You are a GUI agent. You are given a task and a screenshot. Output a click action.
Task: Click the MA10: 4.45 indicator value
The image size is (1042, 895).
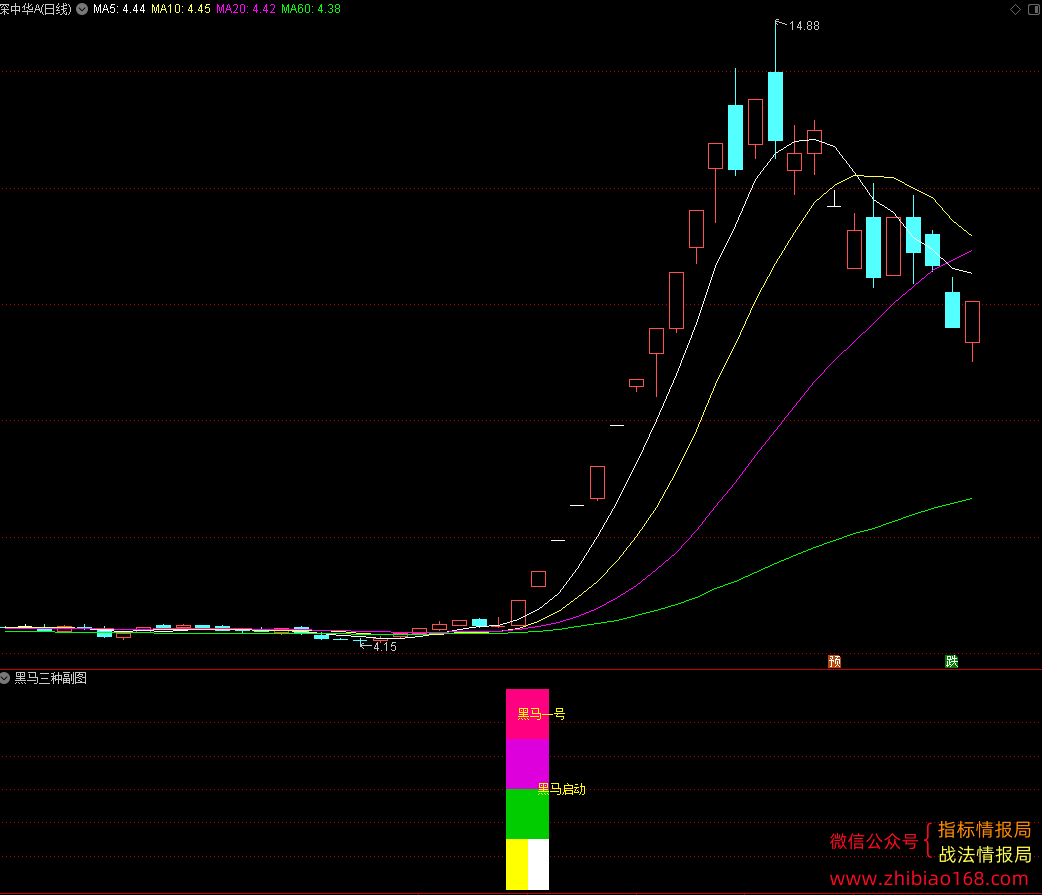[181, 9]
